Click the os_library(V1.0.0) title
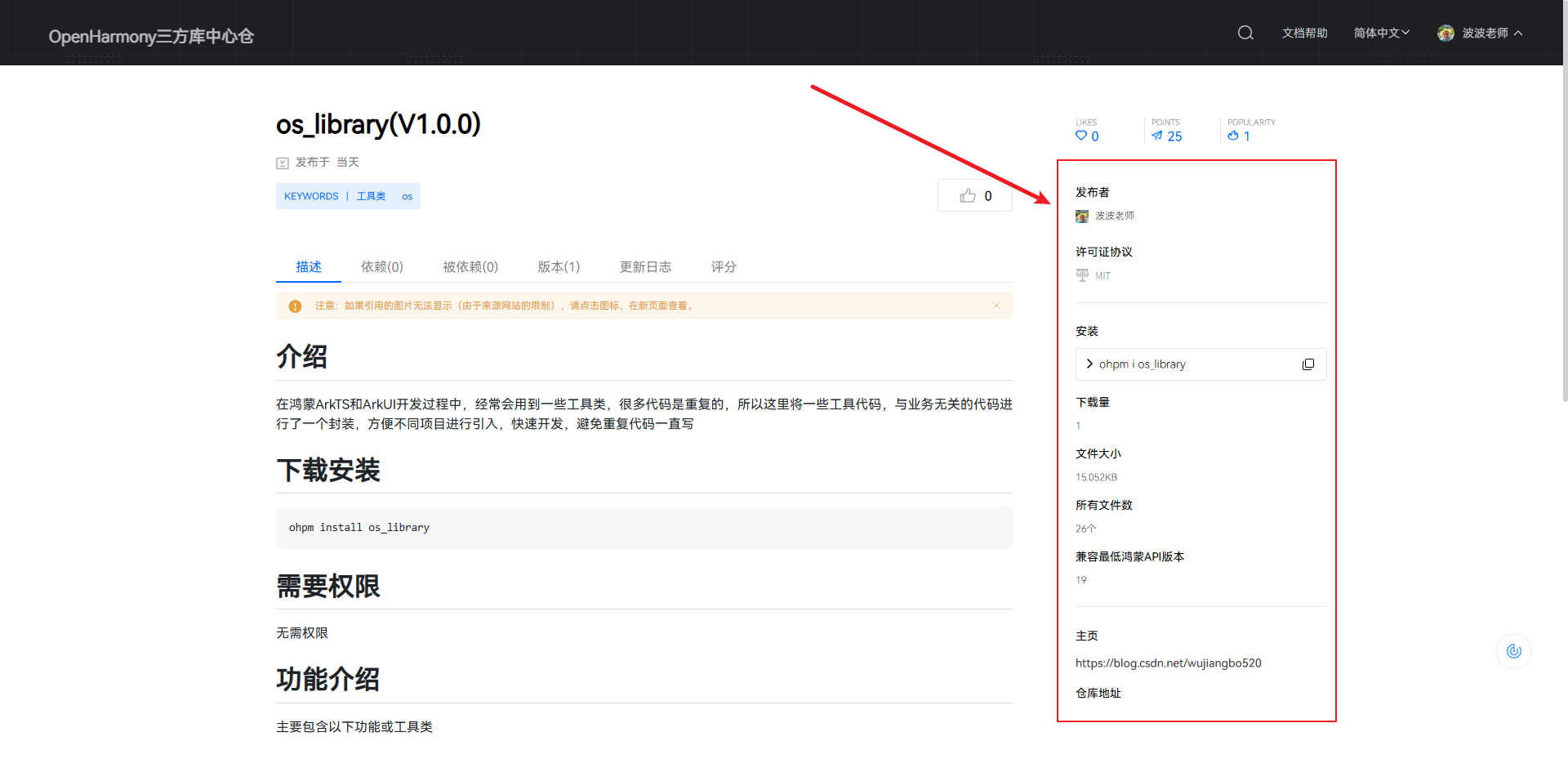This screenshot has width=1568, height=759. [x=378, y=124]
